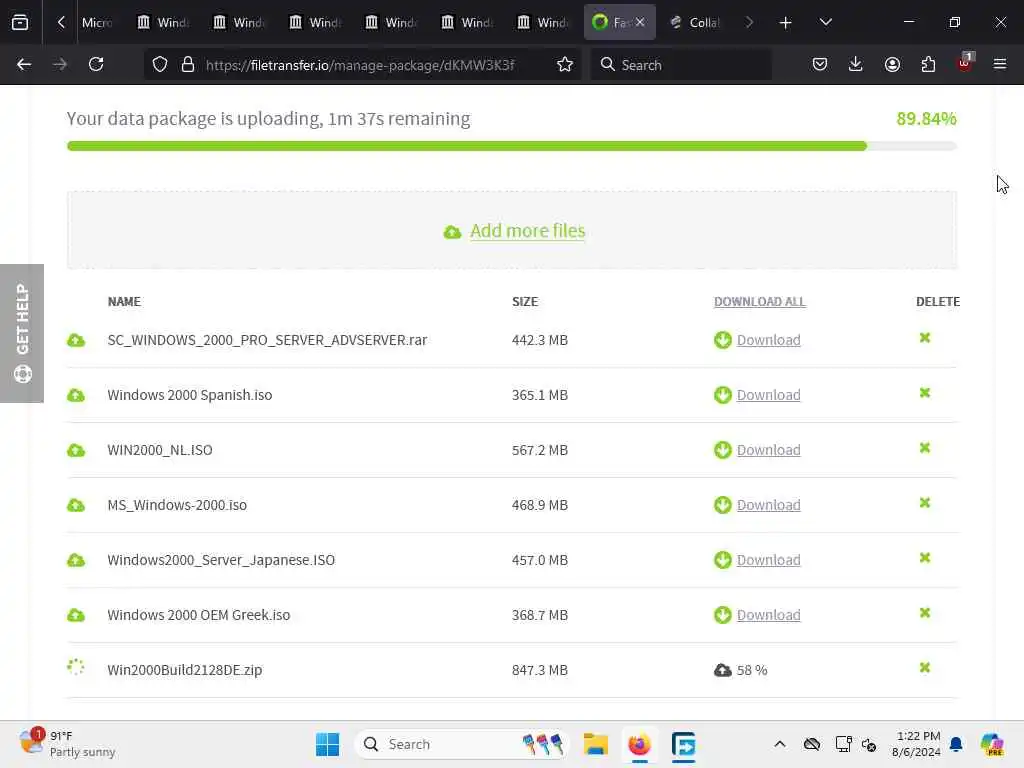This screenshot has width=1024, height=768.
Task: Delete Windows 2000 OEM Greek.iso file
Action: pos(925,613)
